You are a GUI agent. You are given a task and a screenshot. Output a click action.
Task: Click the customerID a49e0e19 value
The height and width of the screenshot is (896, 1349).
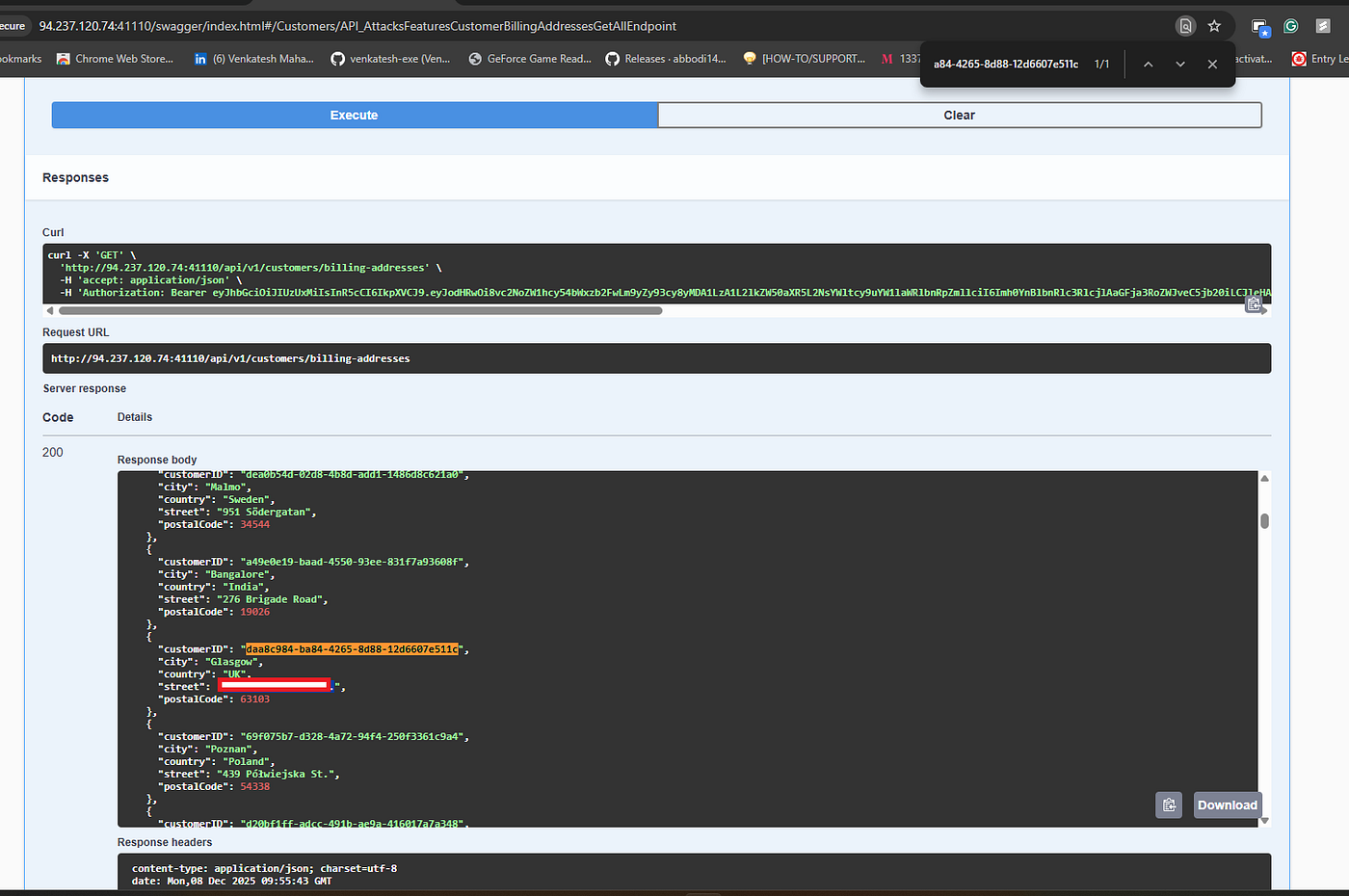pyautogui.click(x=354, y=562)
